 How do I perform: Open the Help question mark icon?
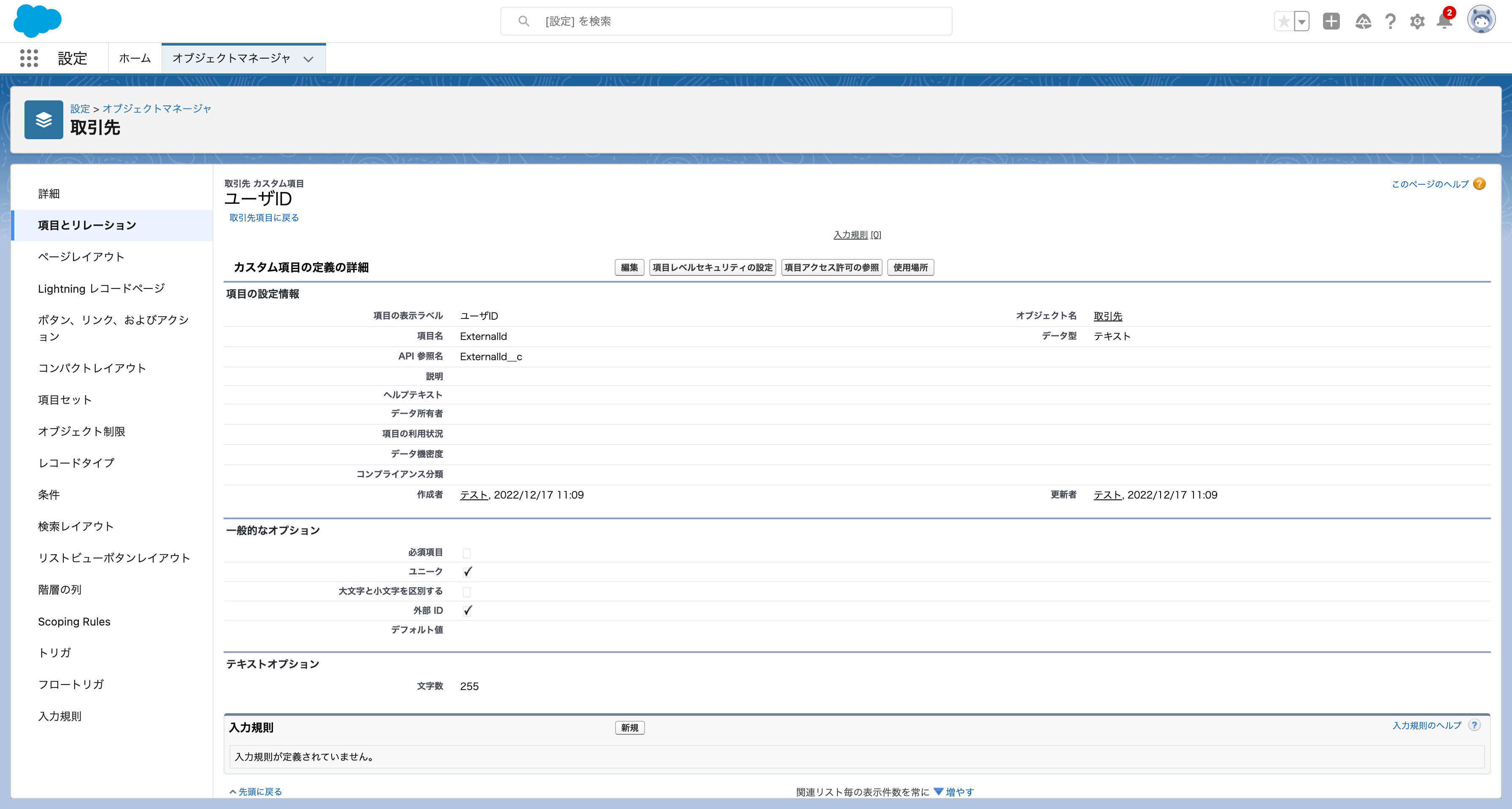[x=1390, y=21]
